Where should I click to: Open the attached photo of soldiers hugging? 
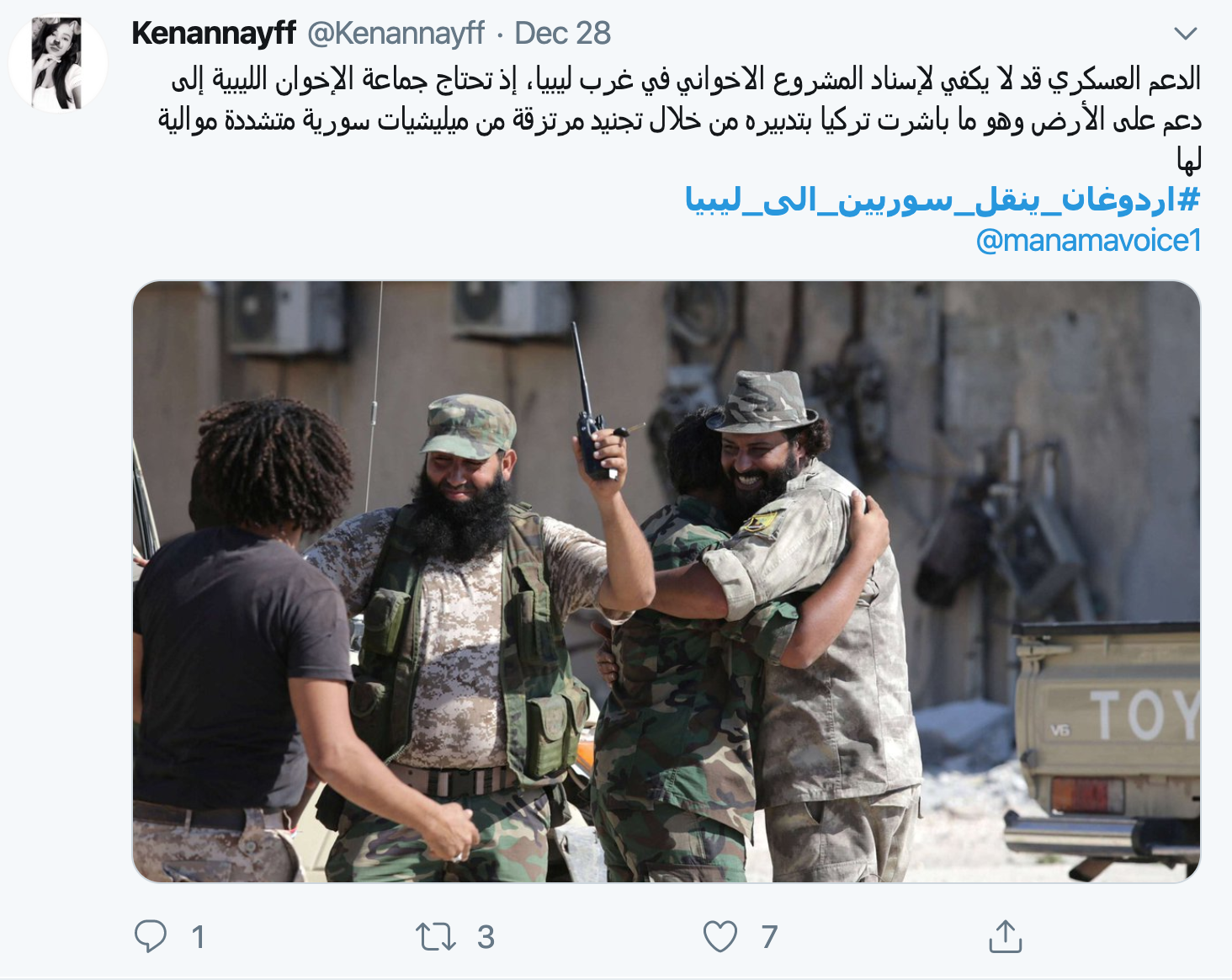(666, 582)
